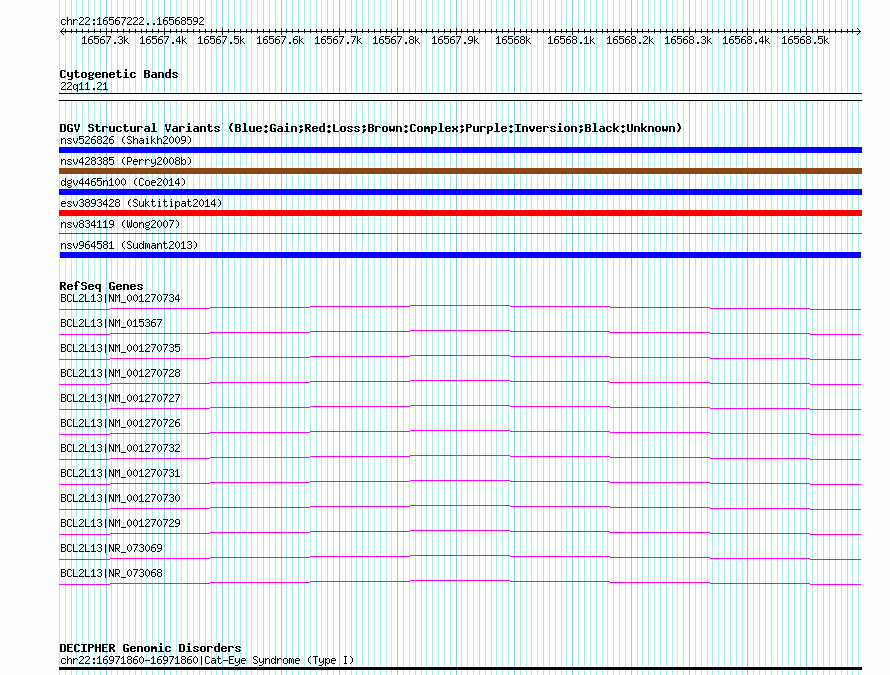Click ruler tick label 16568k

pyautogui.click(x=513, y=41)
